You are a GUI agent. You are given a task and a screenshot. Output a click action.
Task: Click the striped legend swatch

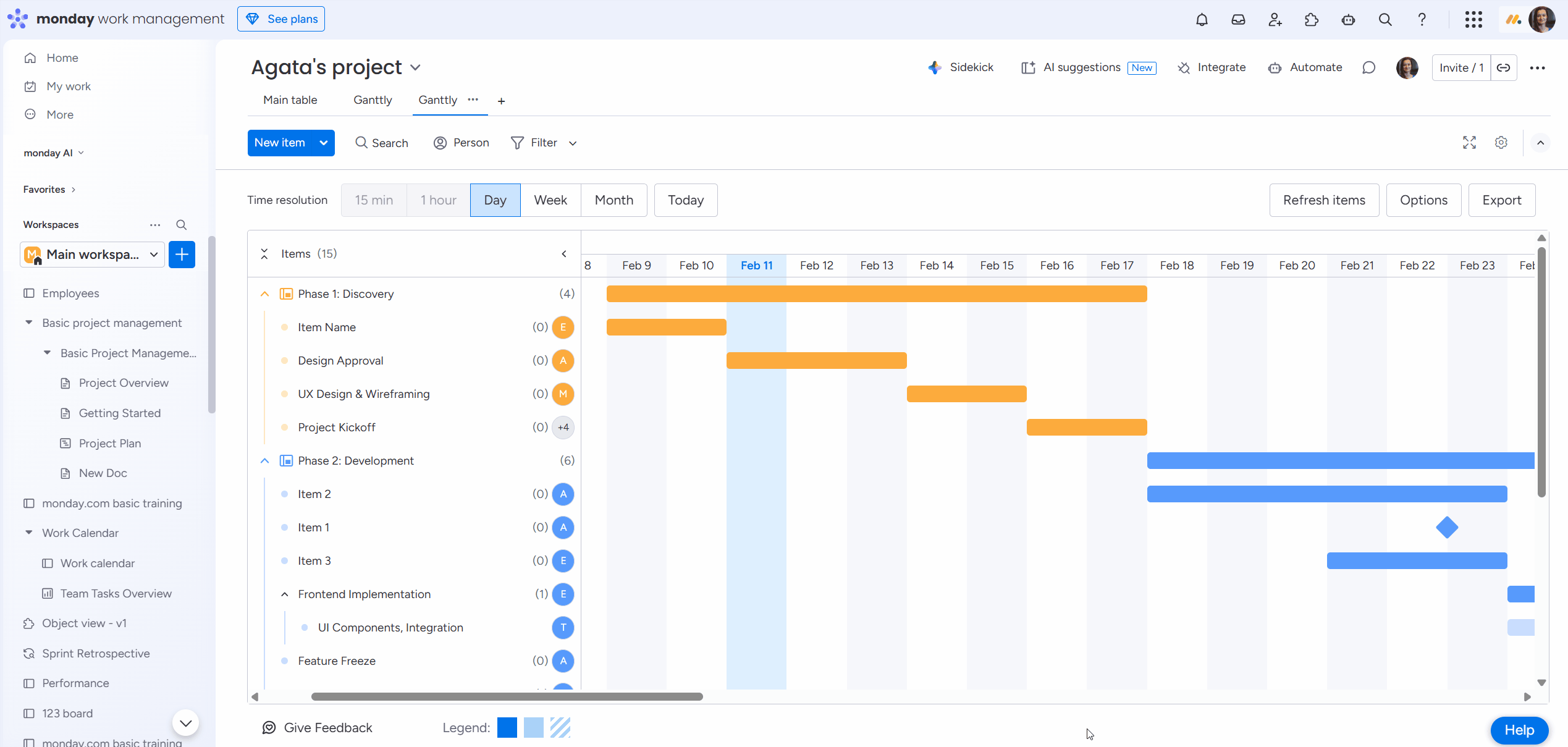point(560,728)
